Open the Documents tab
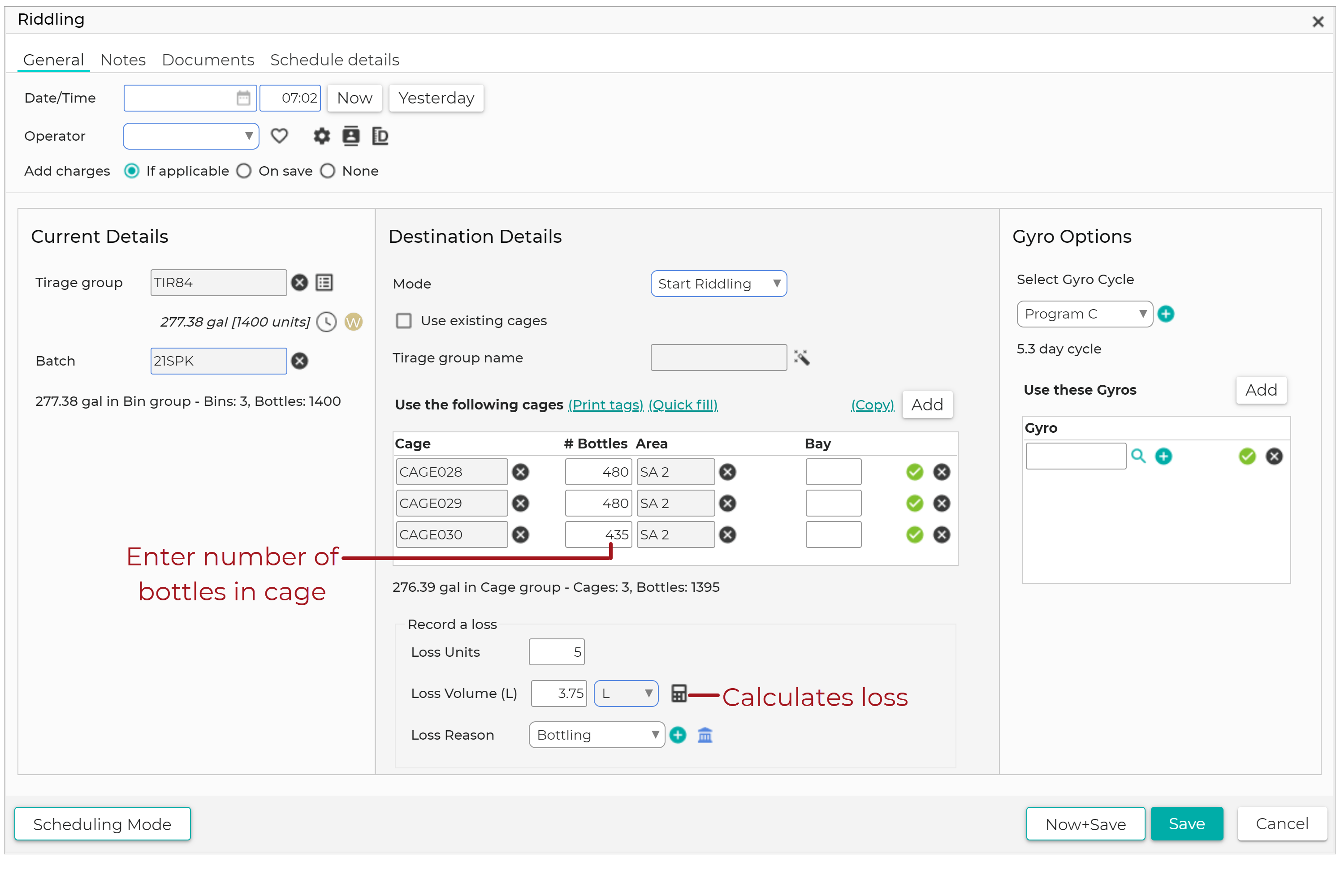The width and height of the screenshot is (1336, 896). pos(208,60)
